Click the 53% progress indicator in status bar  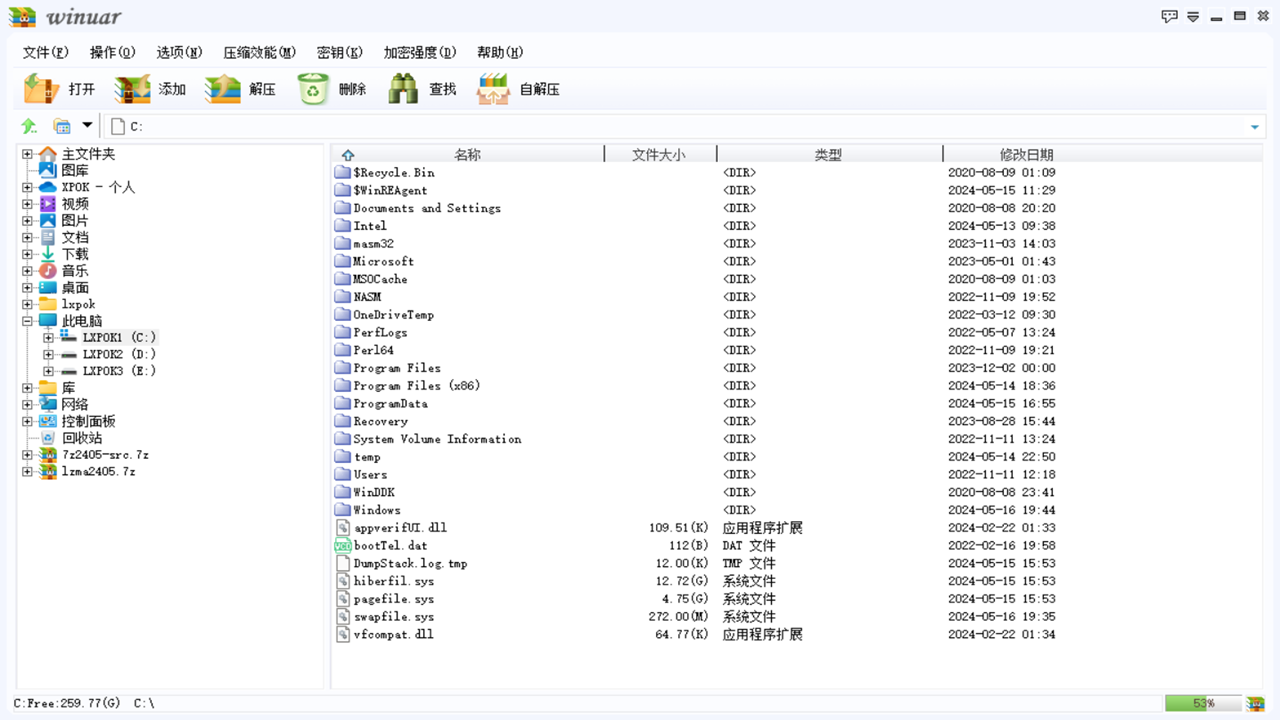coord(1204,703)
